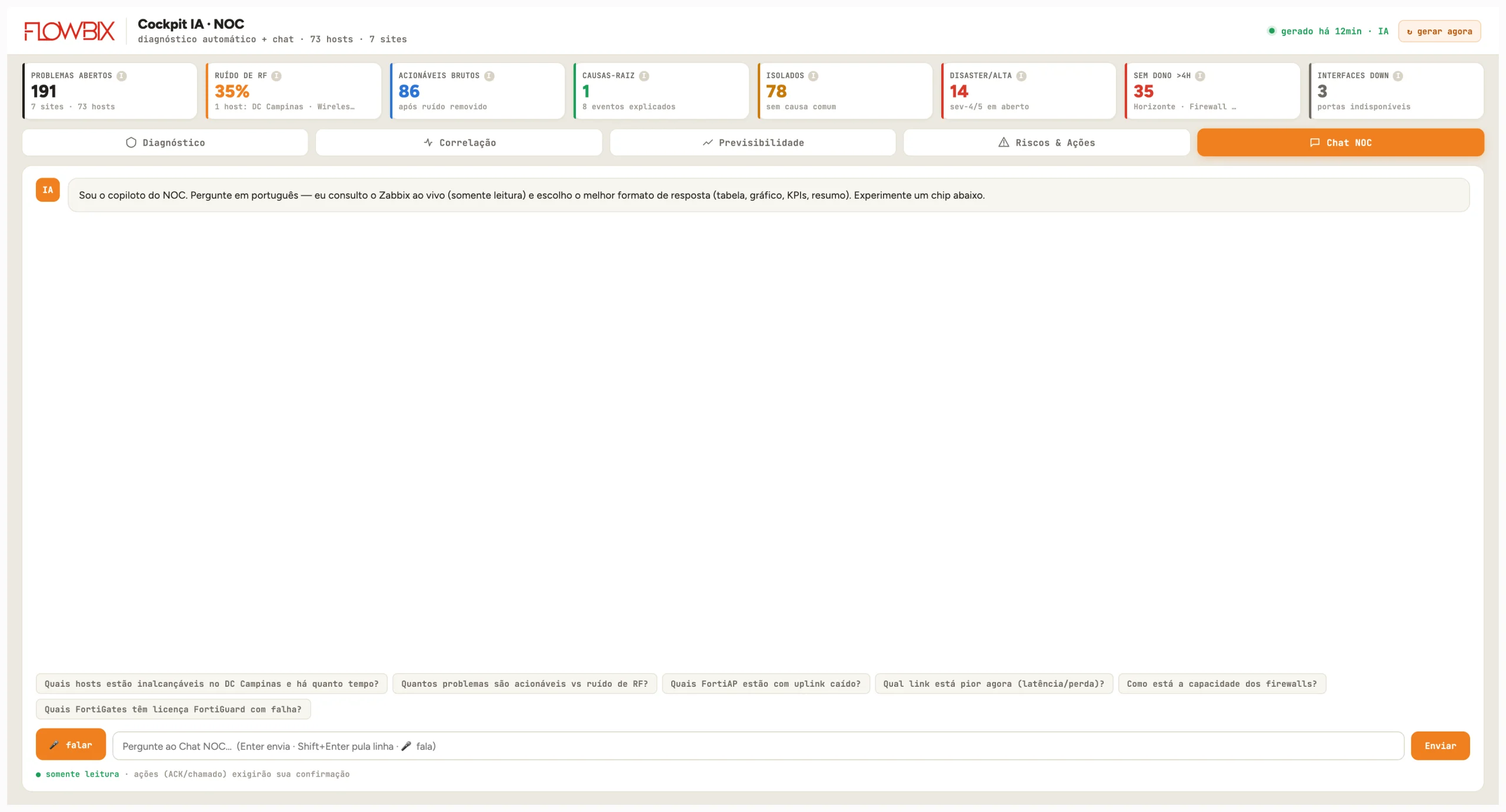The width and height of the screenshot is (1506, 812).
Task: Go to the Riscos & Ações tab
Action: click(x=1047, y=142)
